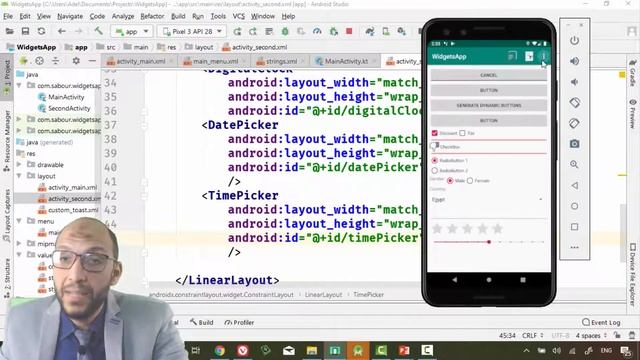Expand the drawable folder in project tree

click(x=19, y=164)
